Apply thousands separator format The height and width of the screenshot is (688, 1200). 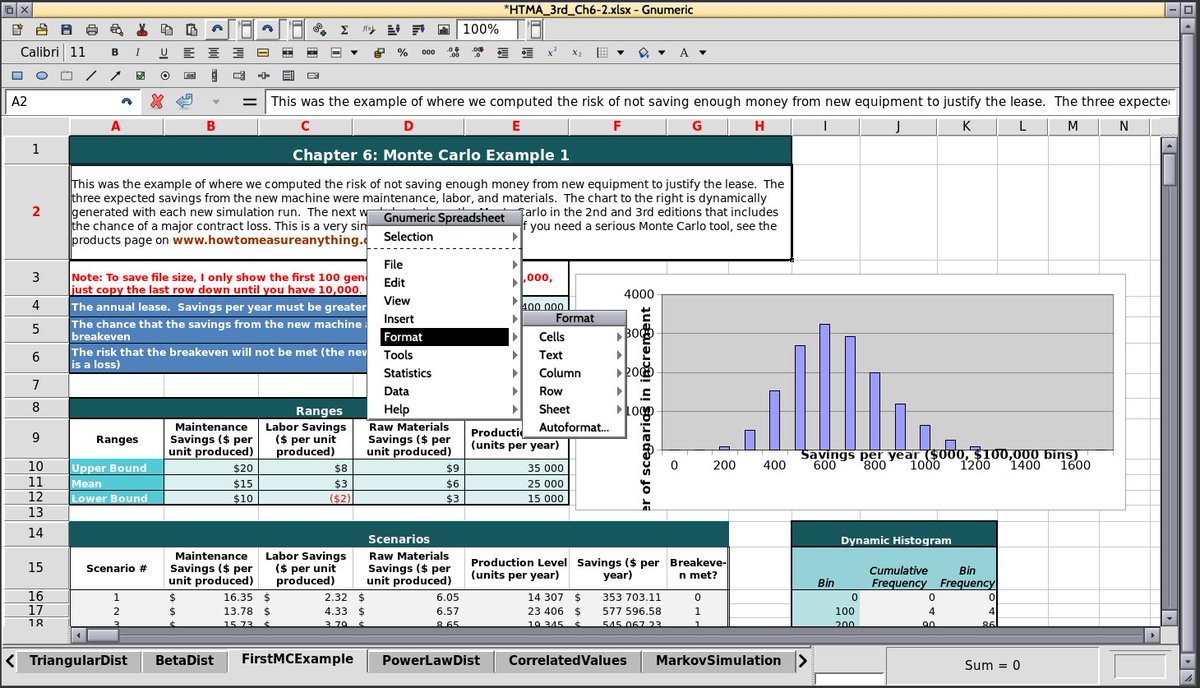coord(428,53)
